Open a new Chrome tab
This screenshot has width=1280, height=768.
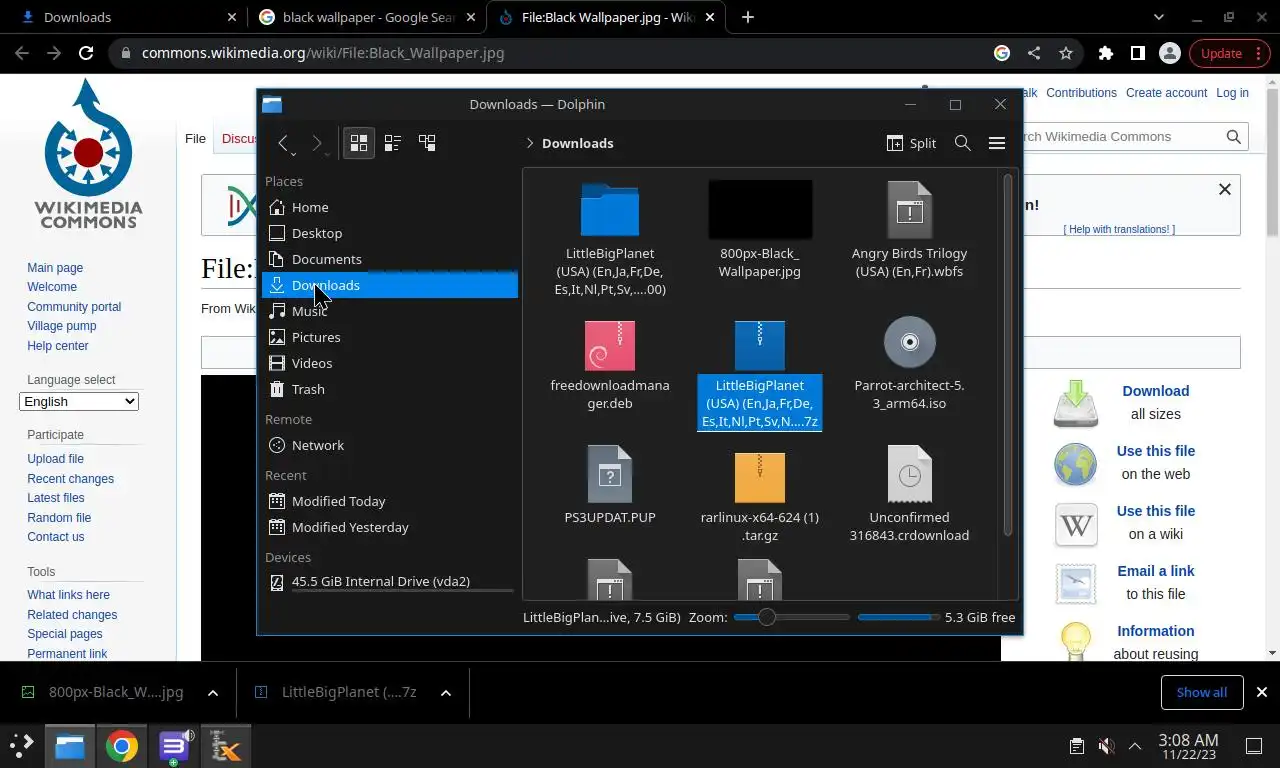(x=747, y=17)
